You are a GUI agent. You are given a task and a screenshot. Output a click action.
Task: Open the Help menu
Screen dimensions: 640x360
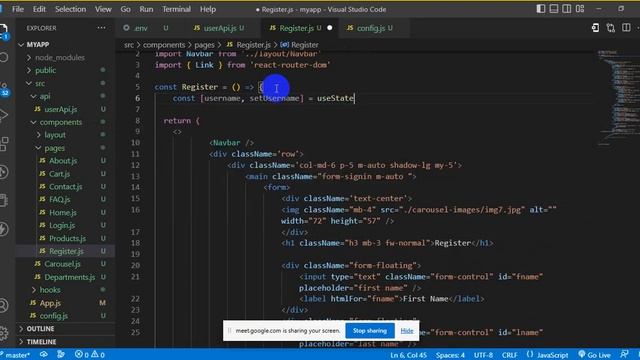[208, 9]
